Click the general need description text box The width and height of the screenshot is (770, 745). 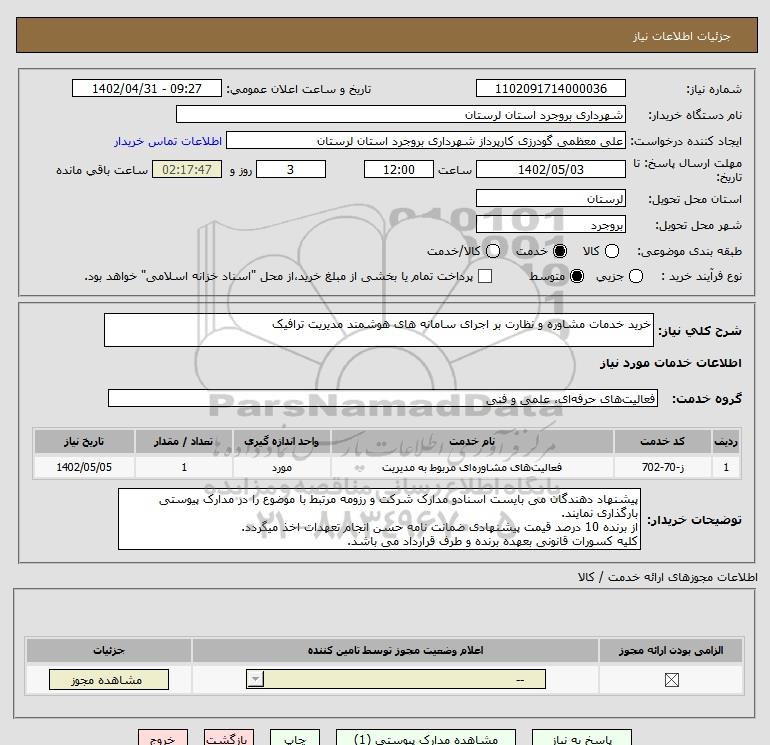pyautogui.click(x=379, y=330)
